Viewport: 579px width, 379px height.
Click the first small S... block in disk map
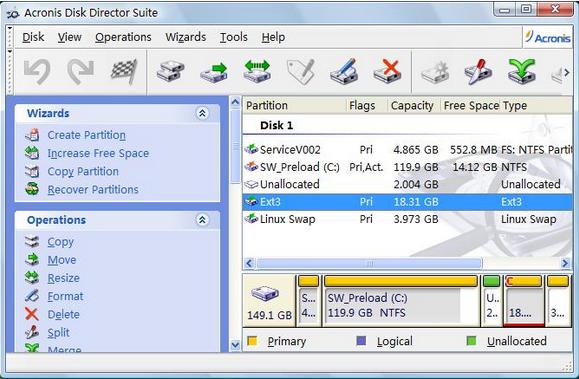click(308, 300)
